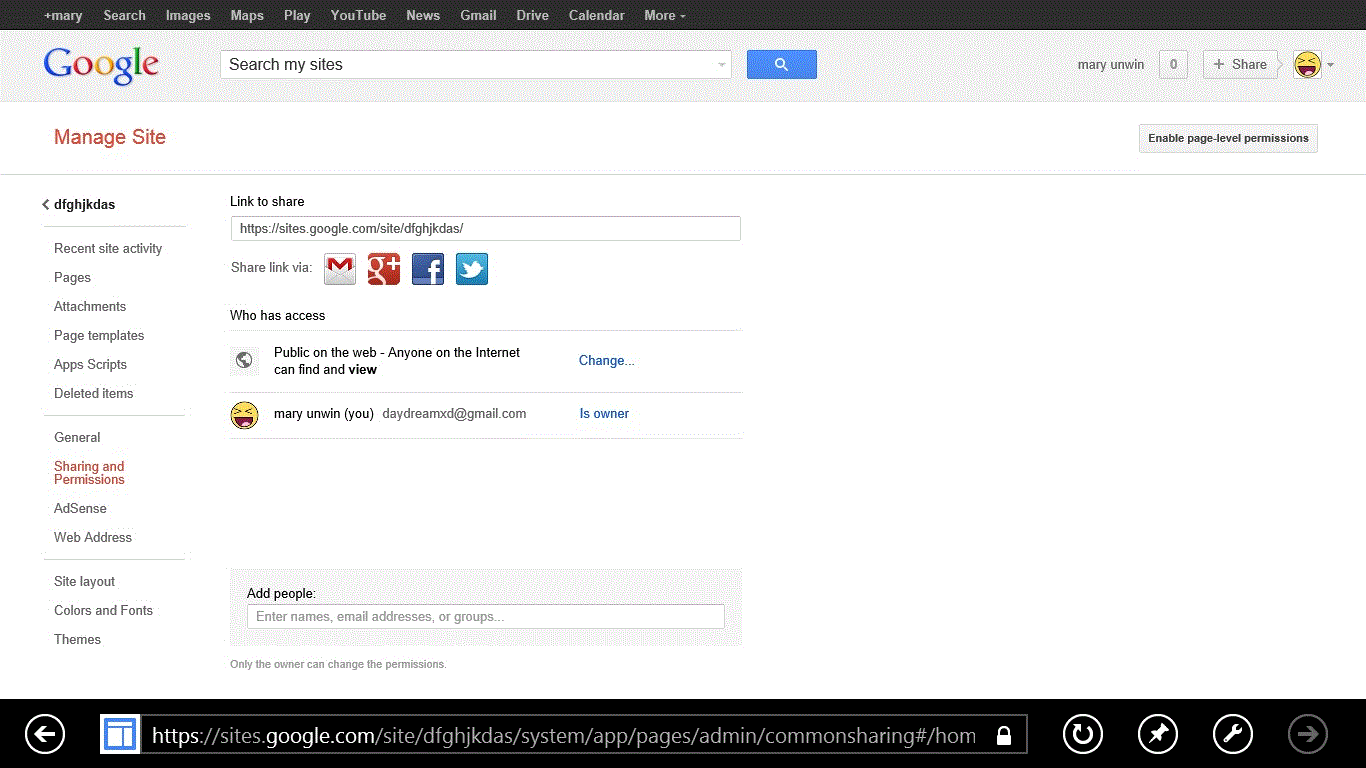Open Apps Scripts in sidebar
This screenshot has height=768, width=1366.
pos(90,364)
